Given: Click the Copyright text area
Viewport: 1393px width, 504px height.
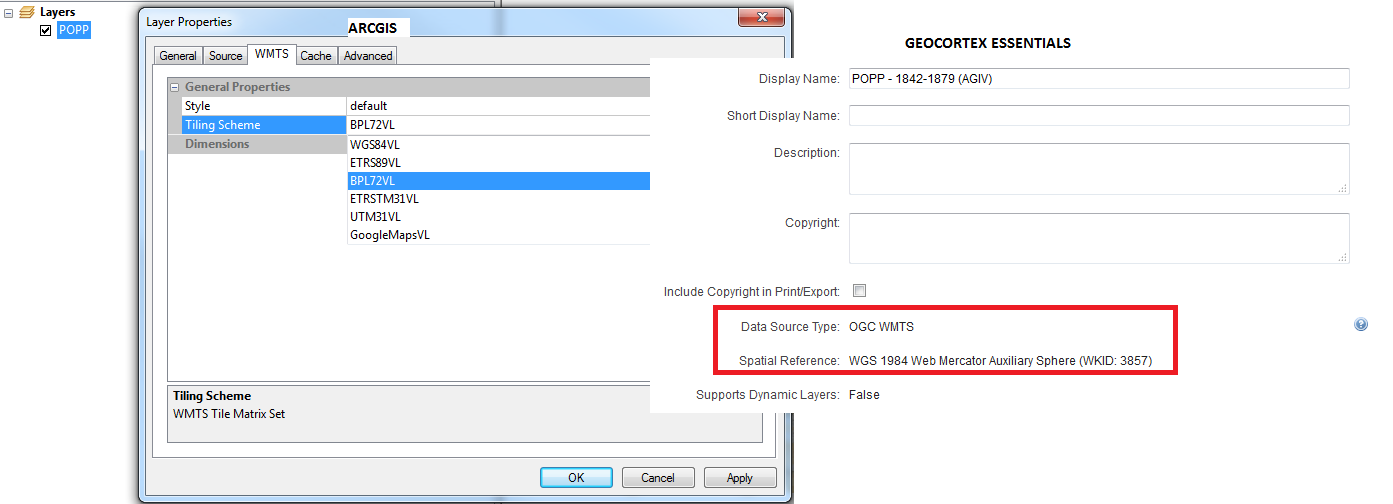Looking at the screenshot, I should (x=1099, y=239).
